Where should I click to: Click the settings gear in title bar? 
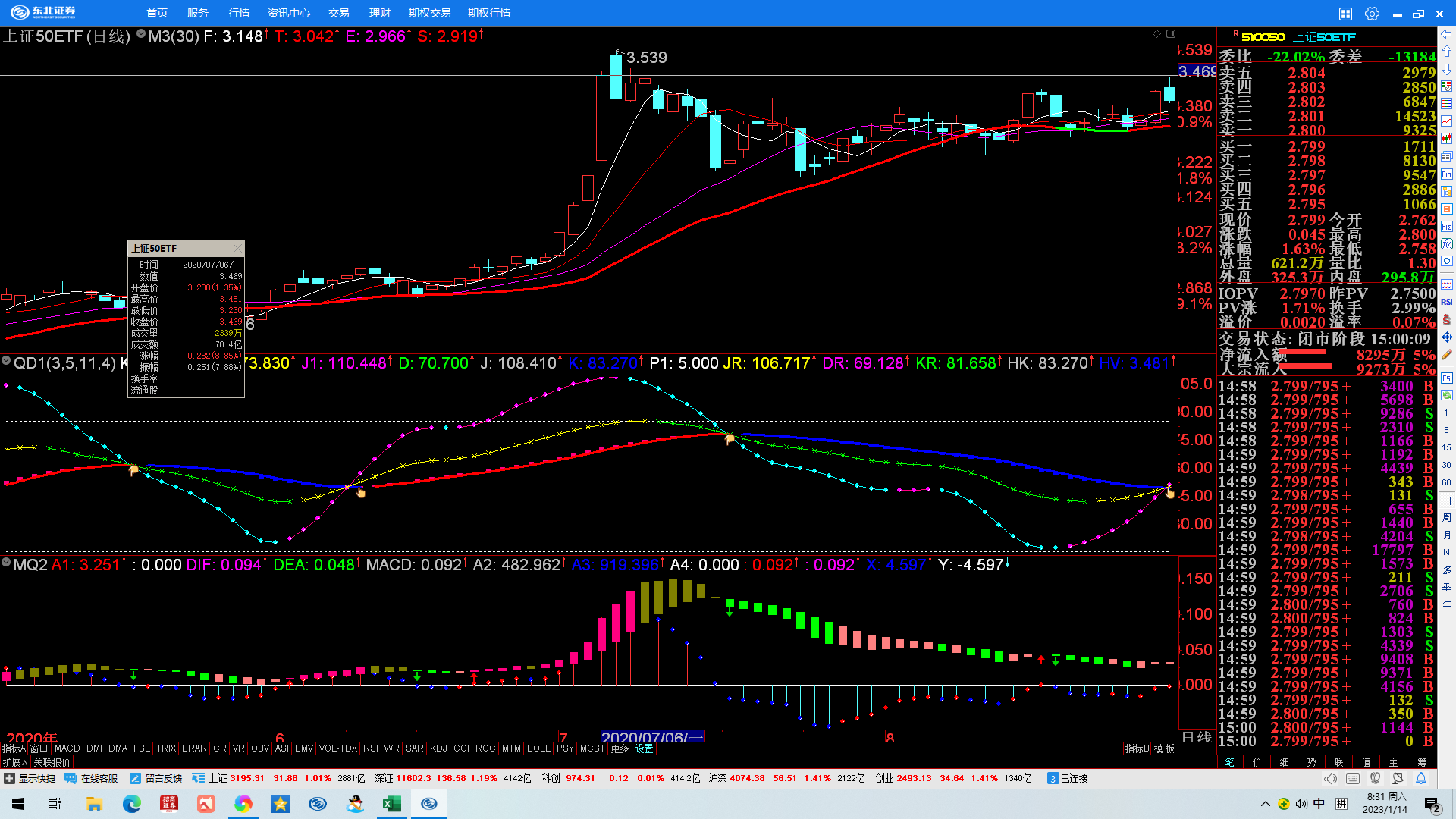tap(1372, 14)
